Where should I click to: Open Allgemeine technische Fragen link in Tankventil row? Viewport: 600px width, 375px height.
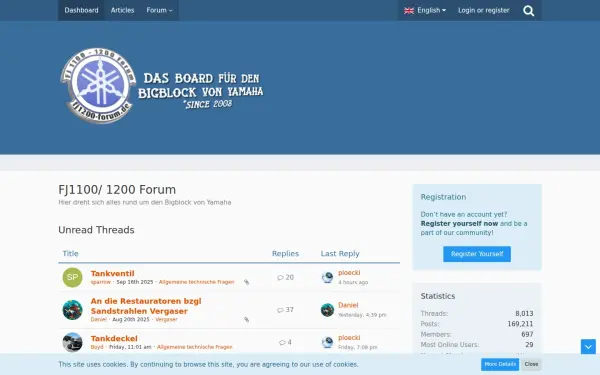pyautogui.click(x=196, y=282)
